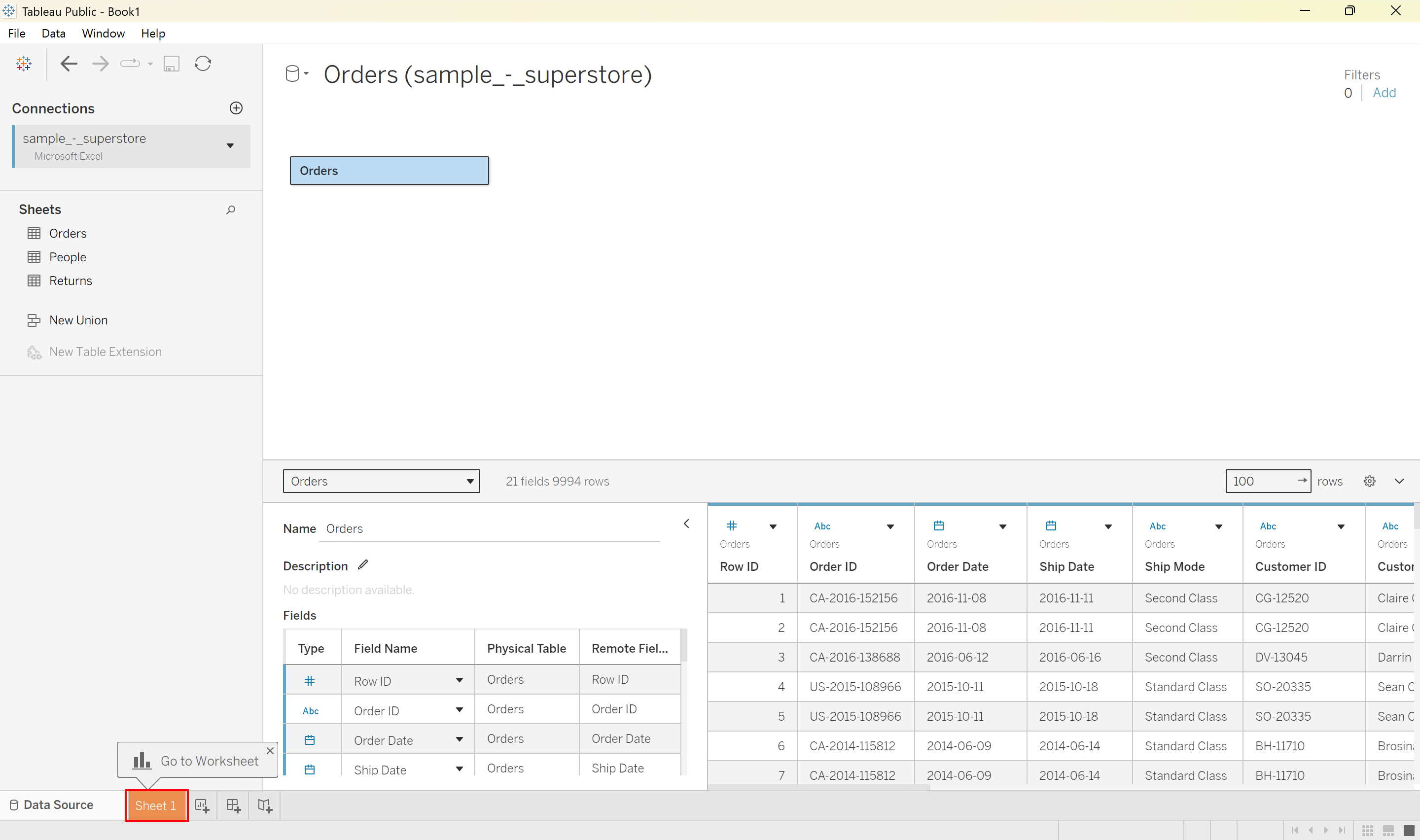Image resolution: width=1420 pixels, height=840 pixels.
Task: Click the Tableau start page logo icon
Action: (24, 64)
